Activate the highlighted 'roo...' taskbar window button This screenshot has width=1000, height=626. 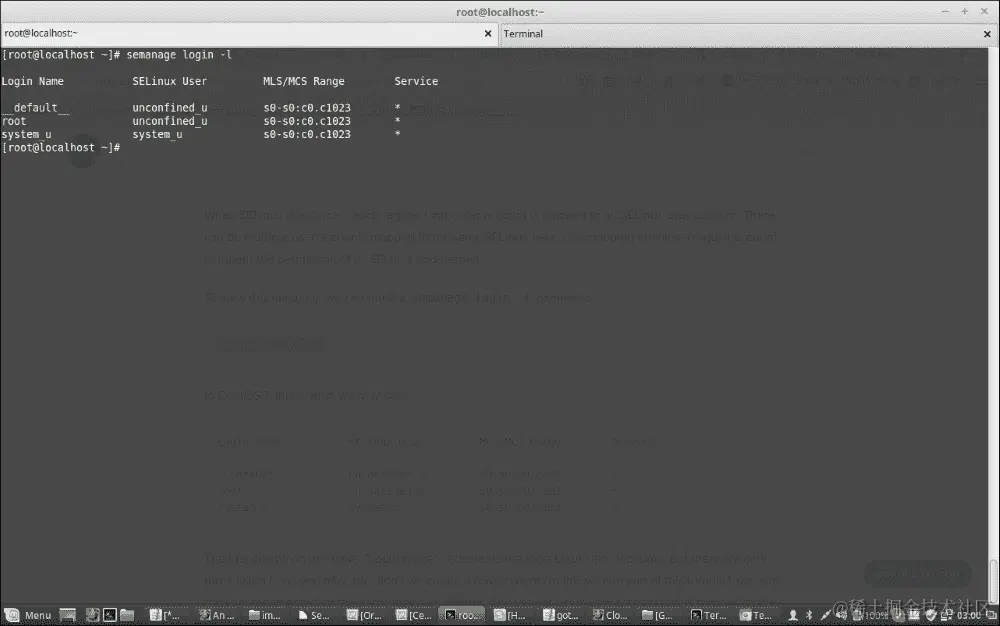(462, 615)
